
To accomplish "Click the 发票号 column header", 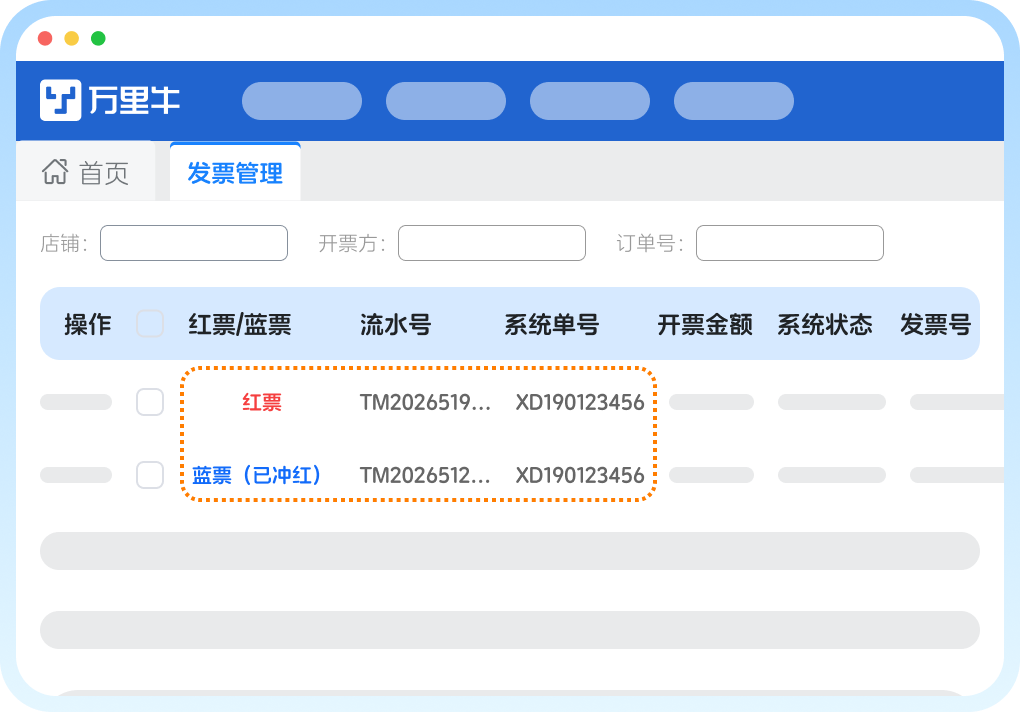I will (935, 324).
